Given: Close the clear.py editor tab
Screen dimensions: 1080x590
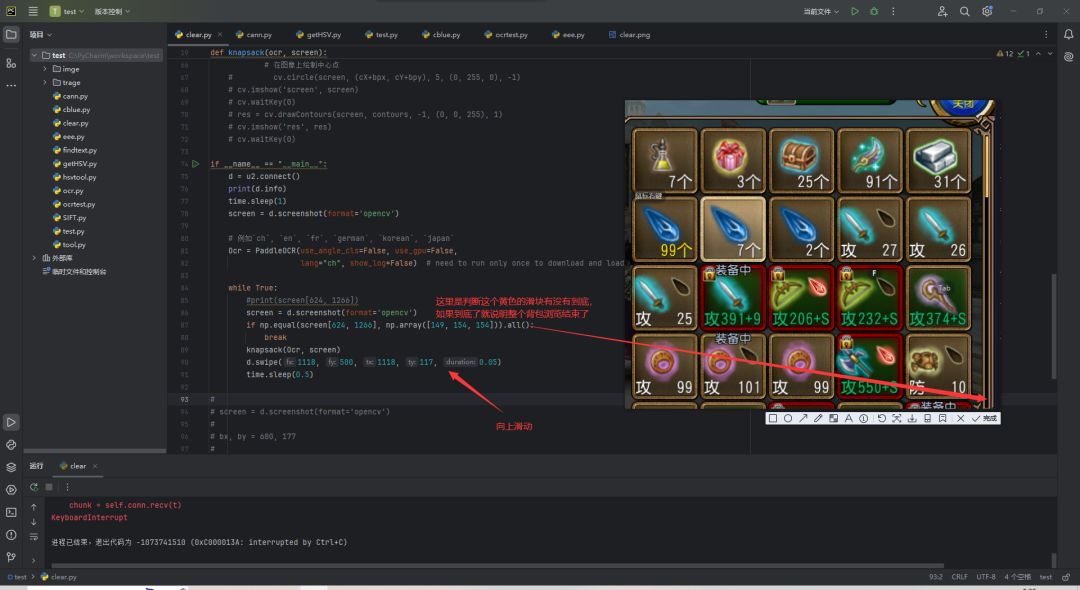Looking at the screenshot, I should pyautogui.click(x=220, y=34).
